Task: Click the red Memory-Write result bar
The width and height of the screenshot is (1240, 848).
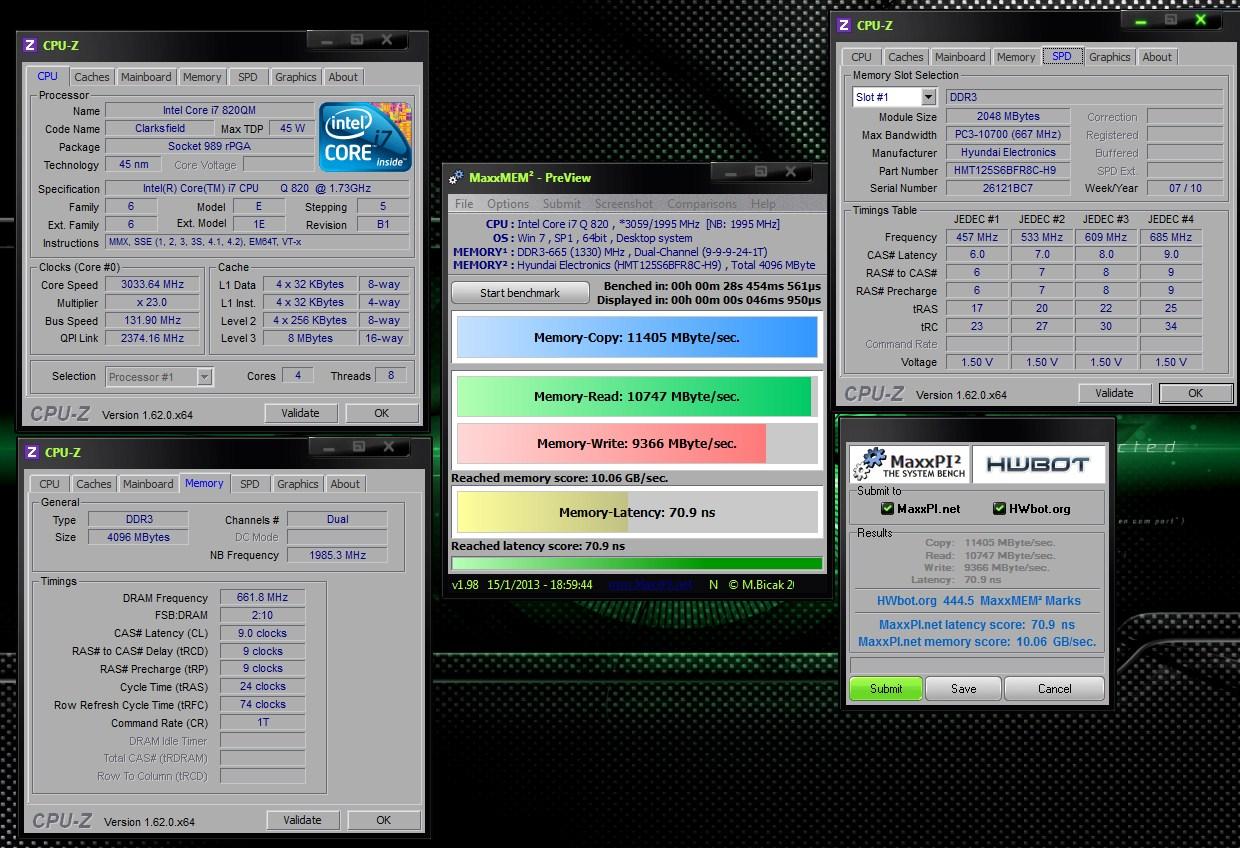Action: (611, 443)
